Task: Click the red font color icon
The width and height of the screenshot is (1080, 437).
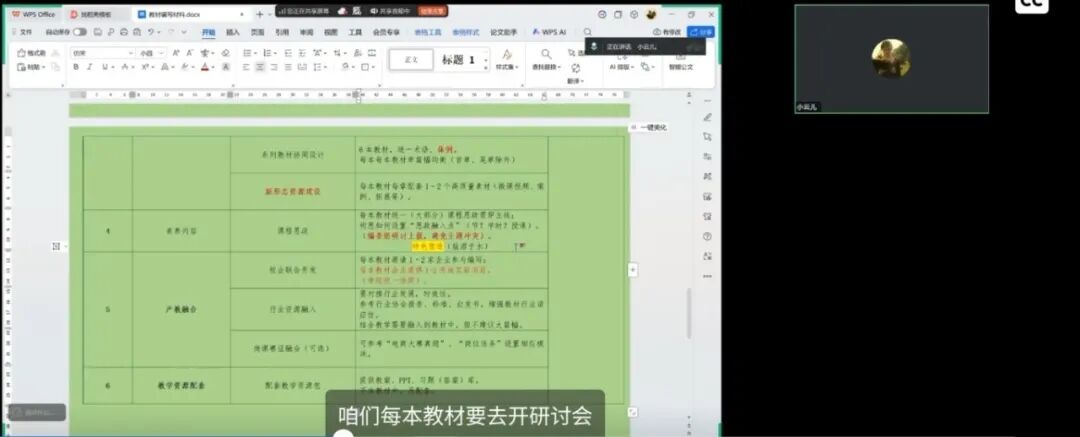Action: click(205, 67)
